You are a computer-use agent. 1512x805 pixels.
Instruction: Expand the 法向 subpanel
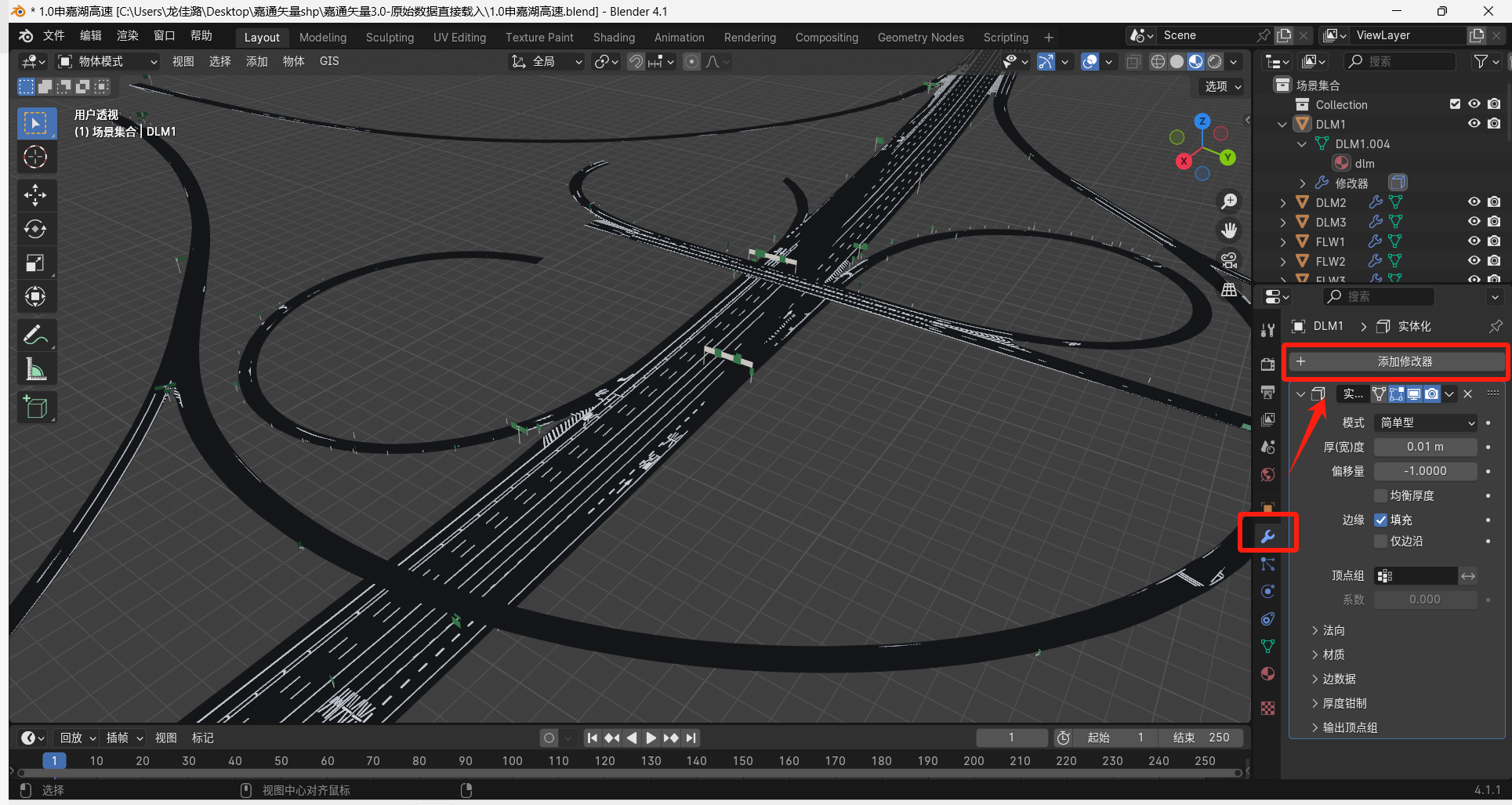[1333, 630]
